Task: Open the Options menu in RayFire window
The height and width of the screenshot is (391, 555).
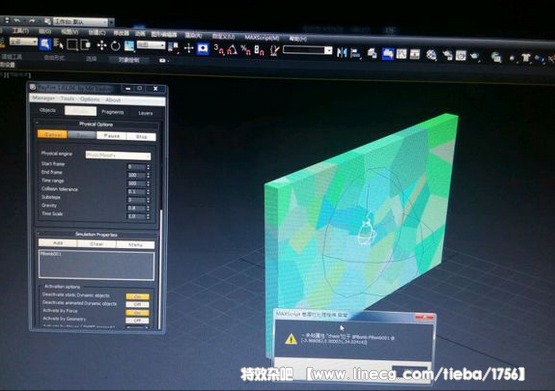Action: tap(90, 99)
